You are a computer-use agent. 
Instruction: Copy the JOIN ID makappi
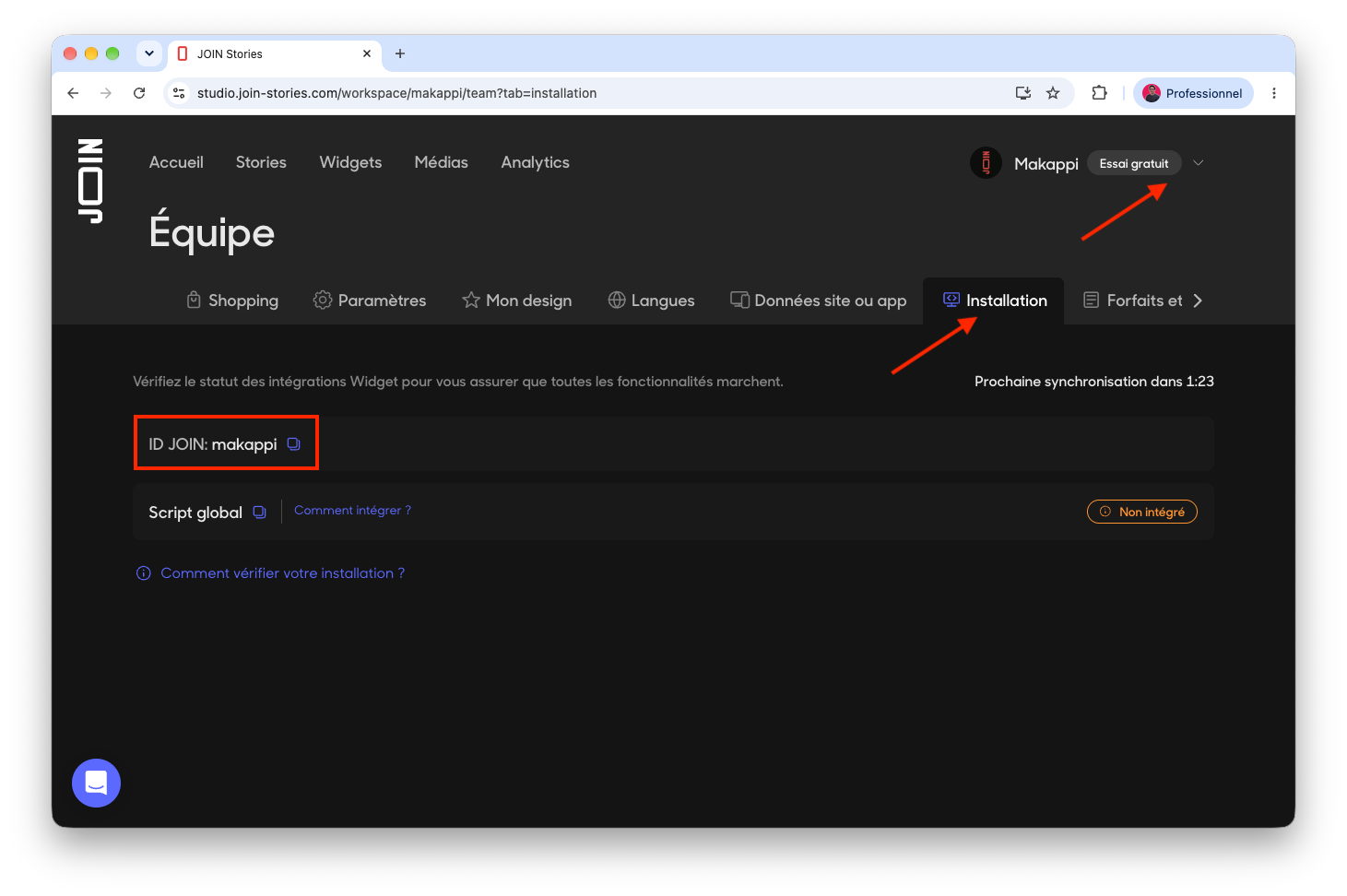coord(293,444)
